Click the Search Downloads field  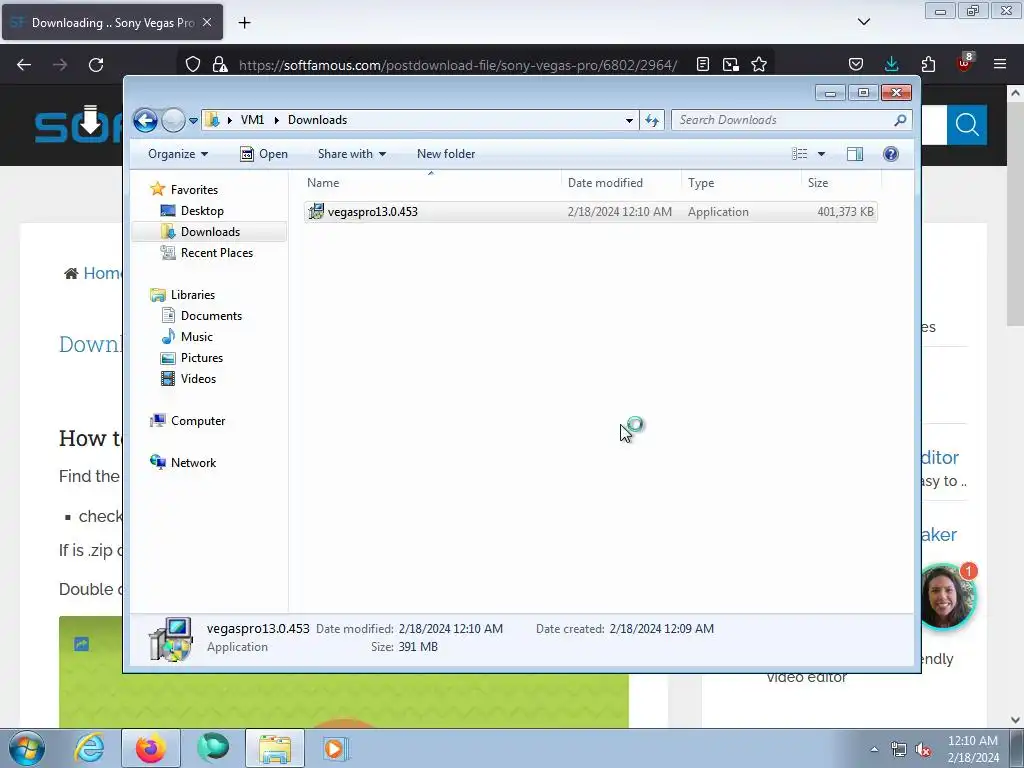click(x=791, y=120)
